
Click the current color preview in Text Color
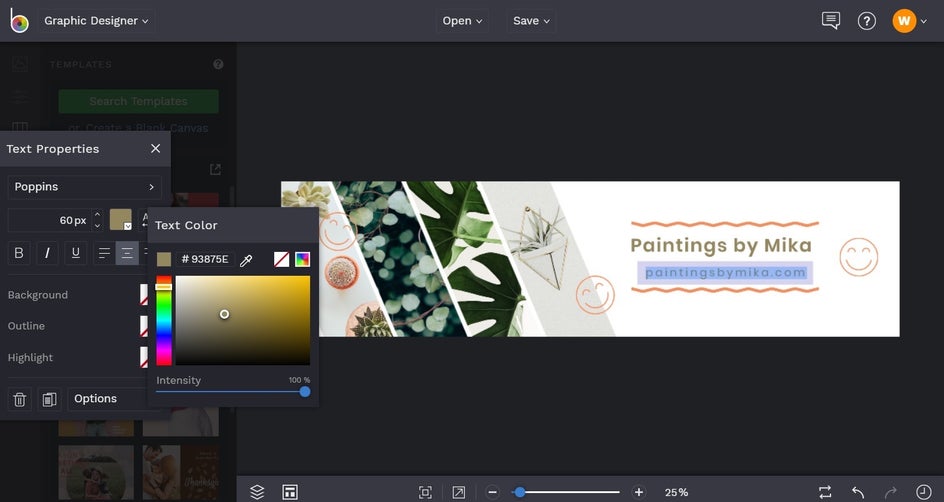click(x=164, y=259)
